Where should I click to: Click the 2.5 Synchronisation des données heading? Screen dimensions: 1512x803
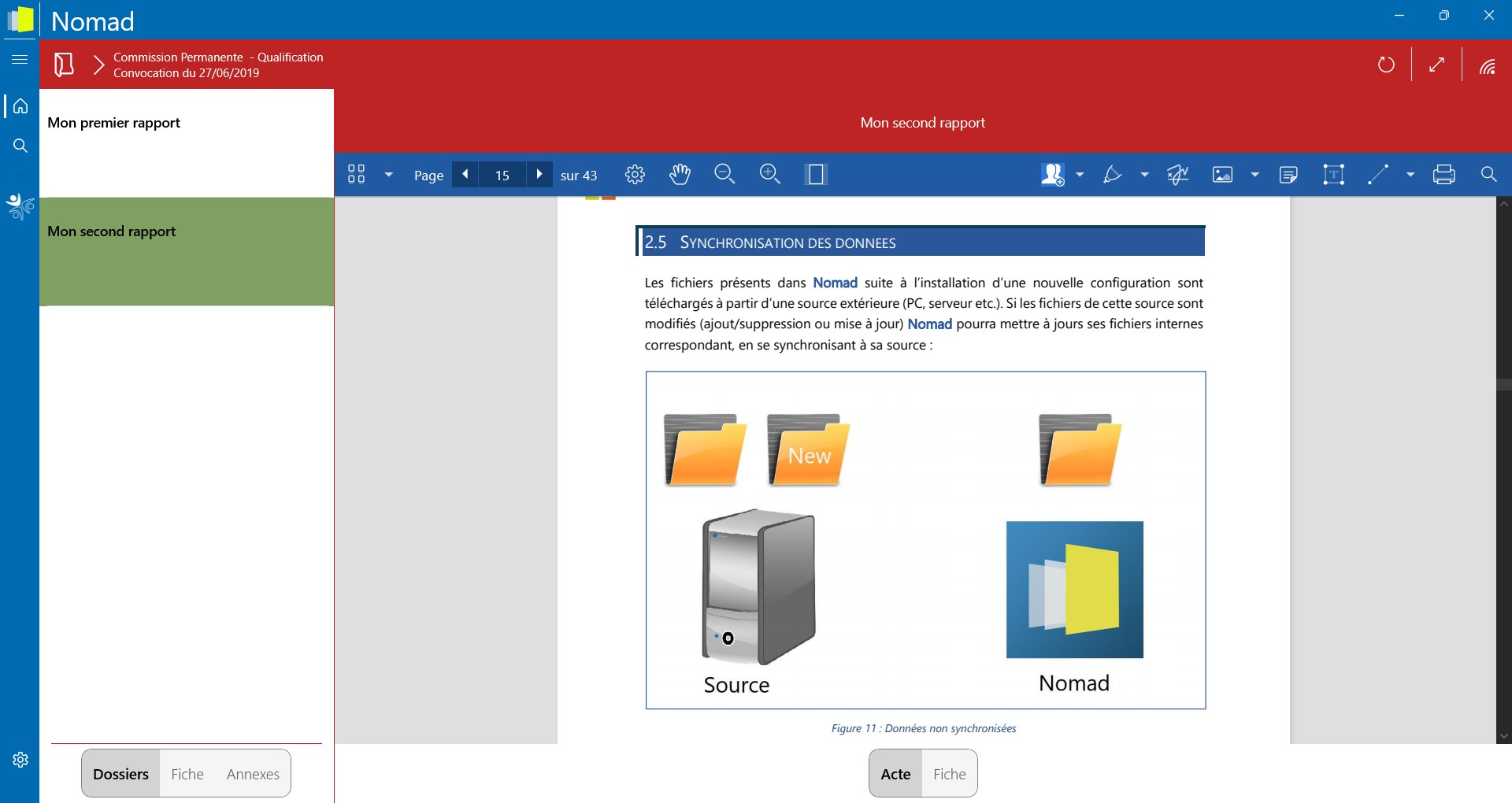coord(921,242)
